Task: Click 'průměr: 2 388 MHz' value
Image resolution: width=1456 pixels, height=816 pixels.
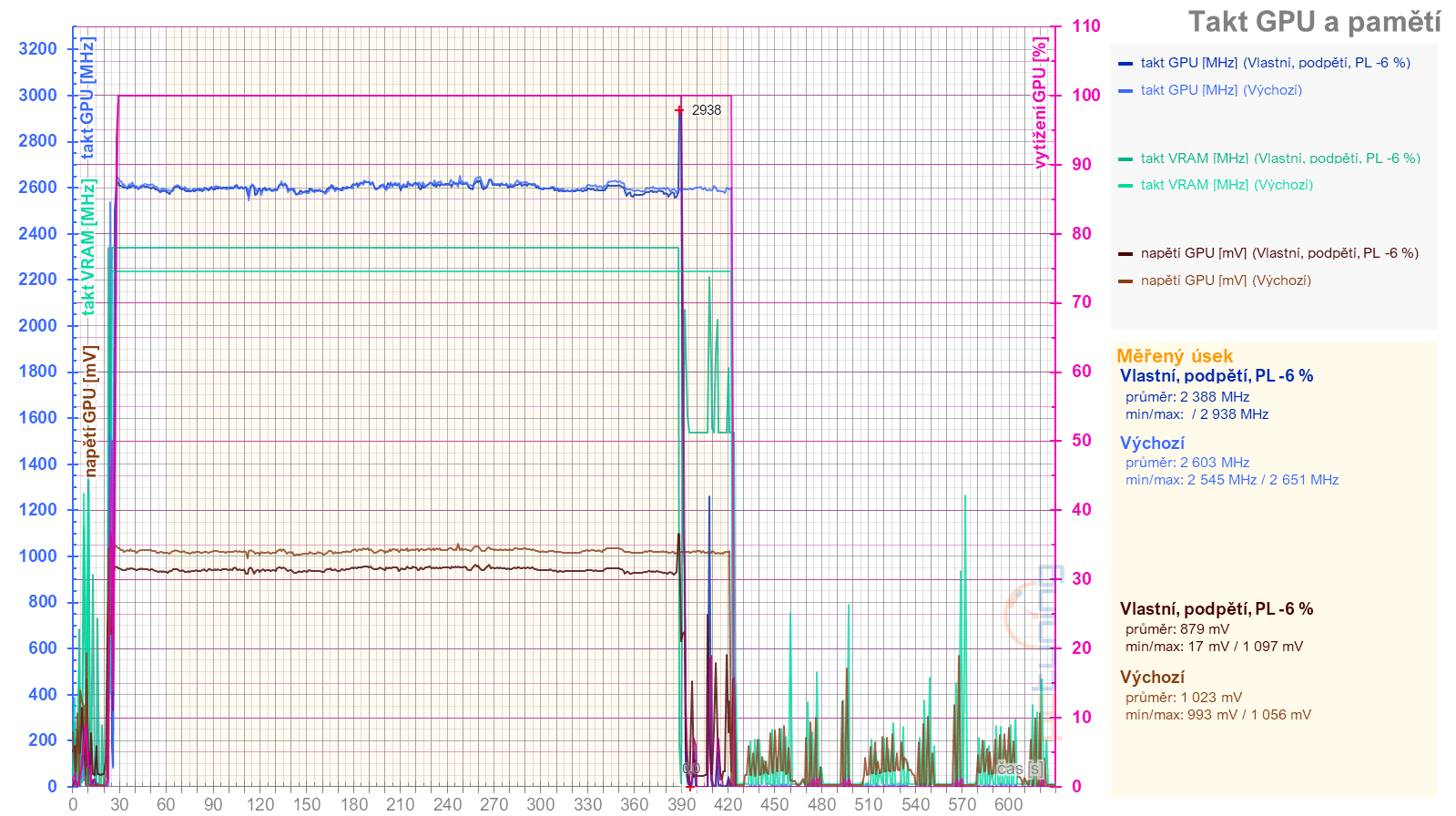Action: point(1187,397)
